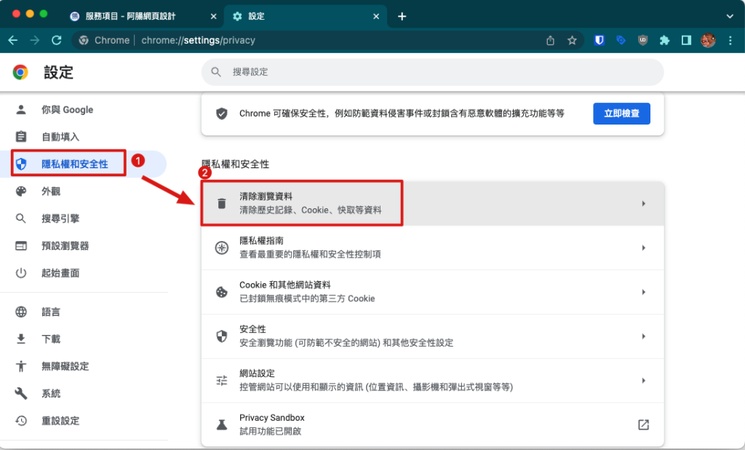Open 清除瀏覽資料 row
Image resolution: width=745 pixels, height=450 pixels.
tap(432, 203)
